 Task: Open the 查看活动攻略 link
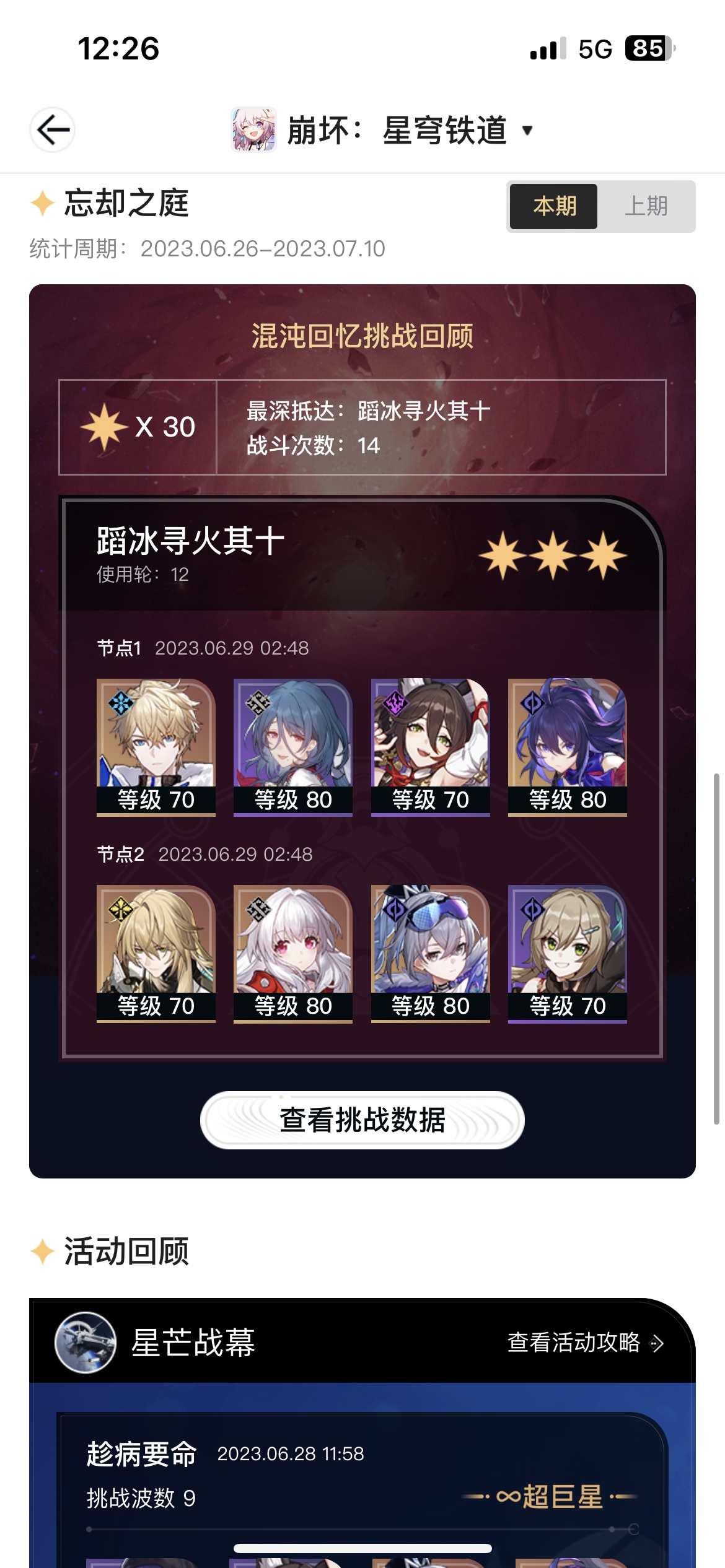[586, 1343]
